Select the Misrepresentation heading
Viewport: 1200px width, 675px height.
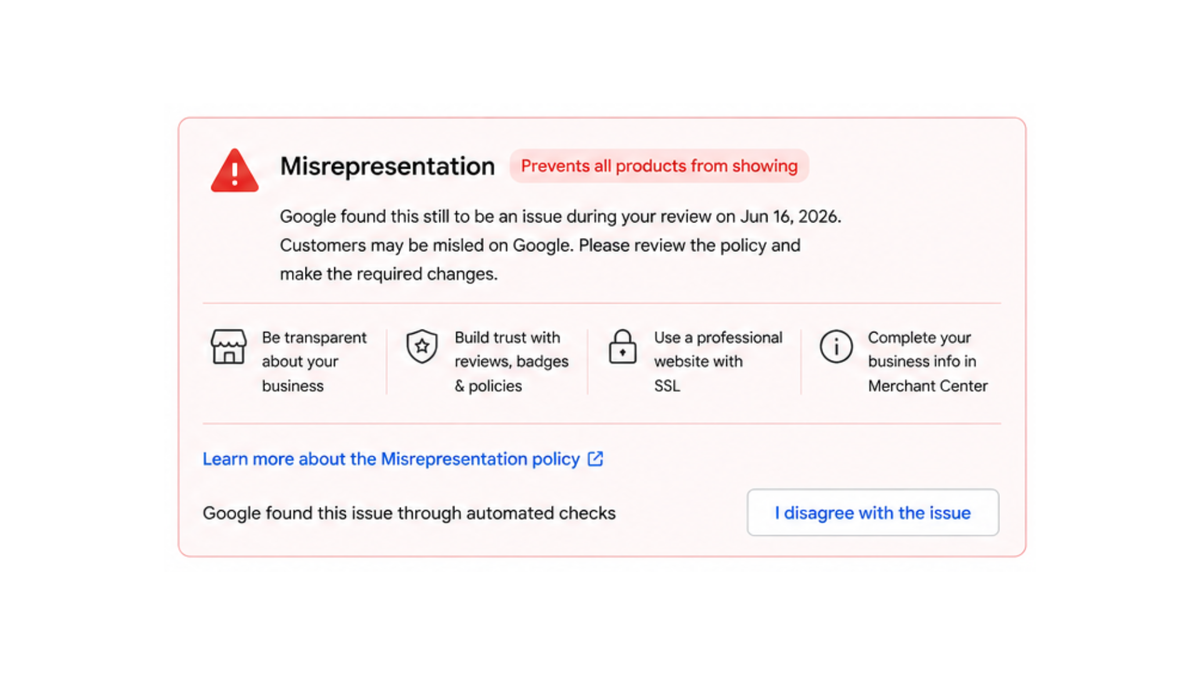387,166
